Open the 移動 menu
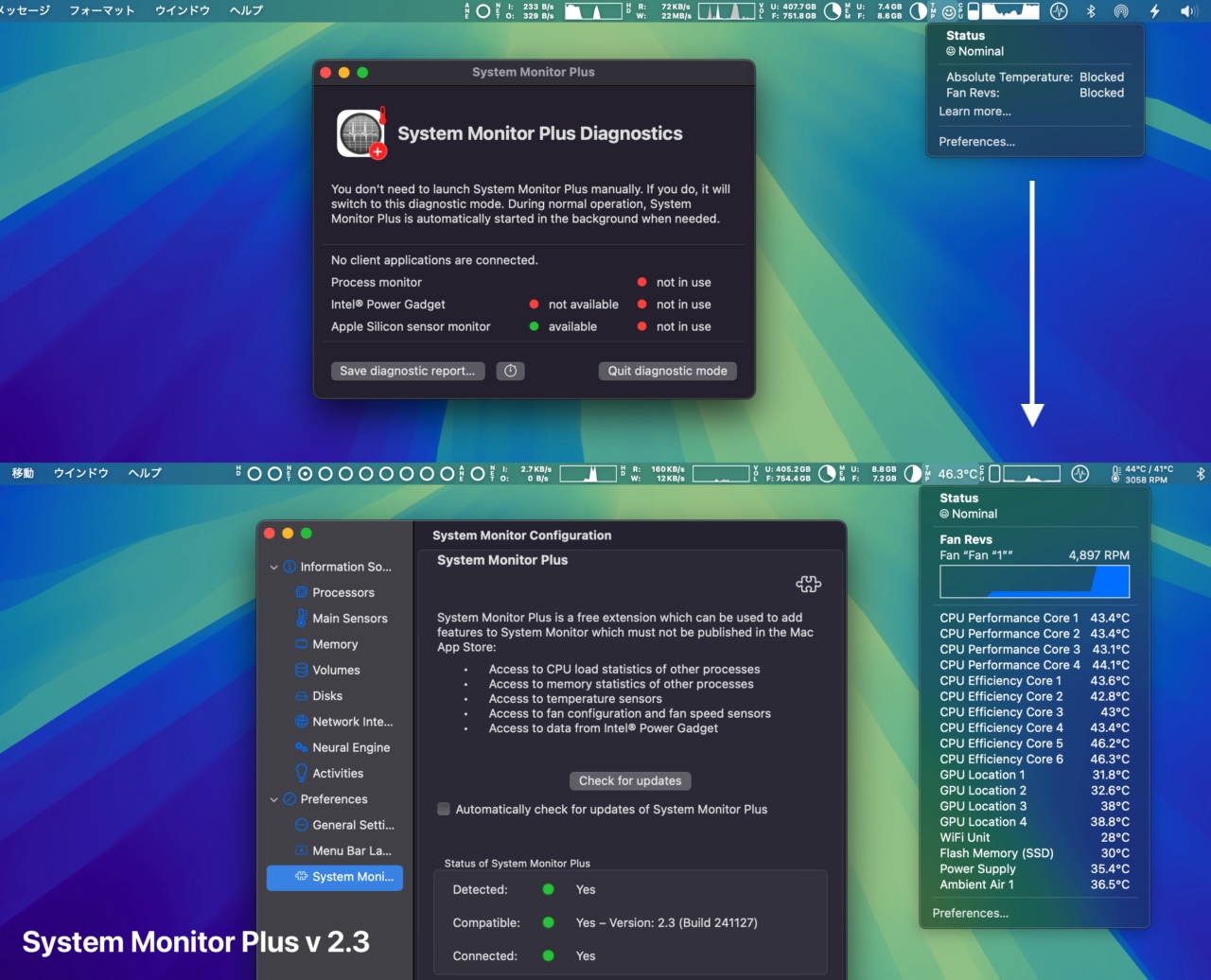The image size is (1211, 980). tap(22, 473)
